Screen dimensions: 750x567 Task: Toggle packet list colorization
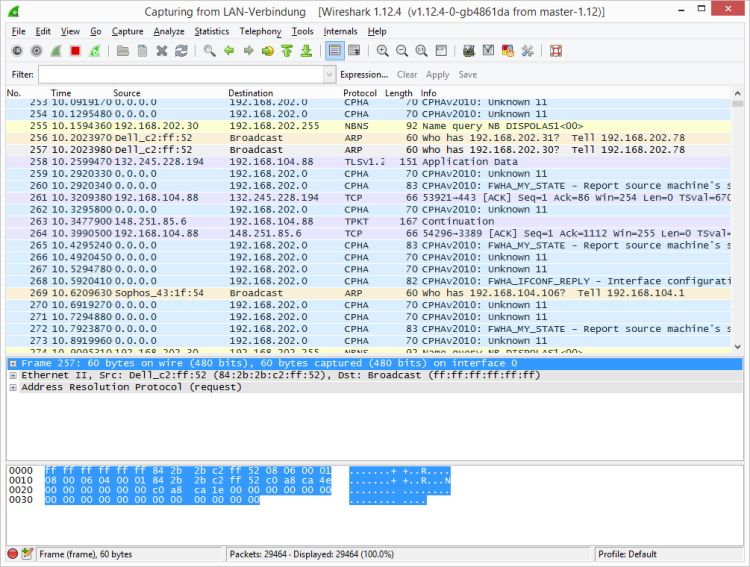(x=334, y=51)
